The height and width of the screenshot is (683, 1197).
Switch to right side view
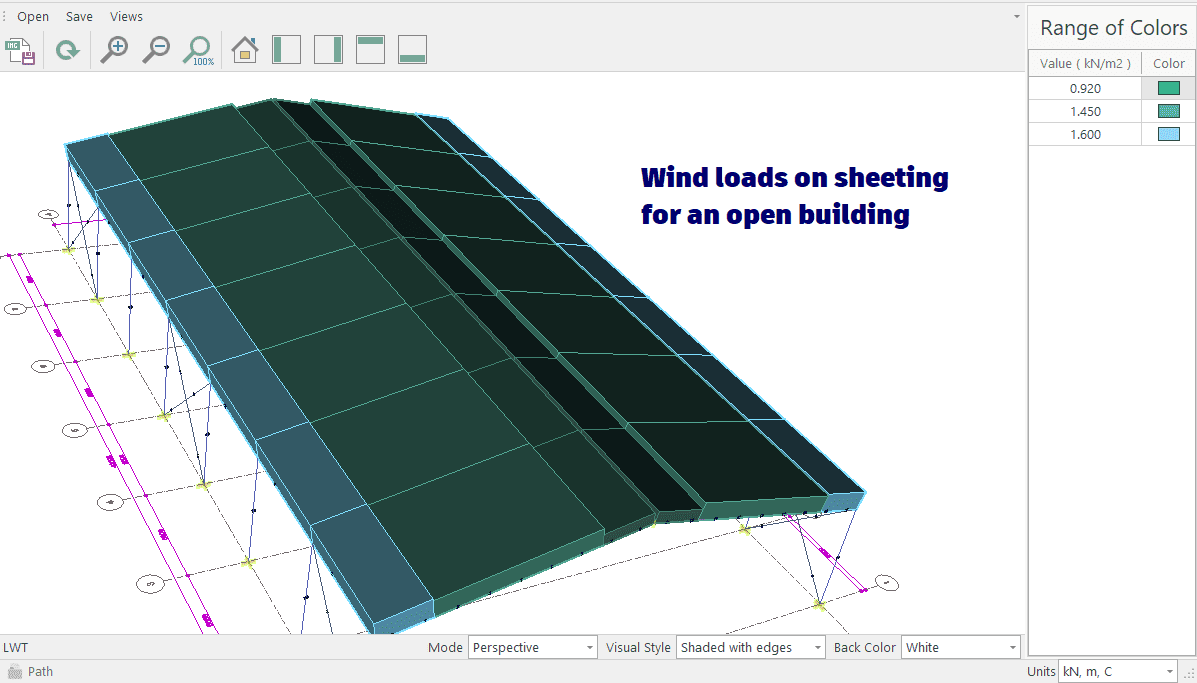[329, 50]
